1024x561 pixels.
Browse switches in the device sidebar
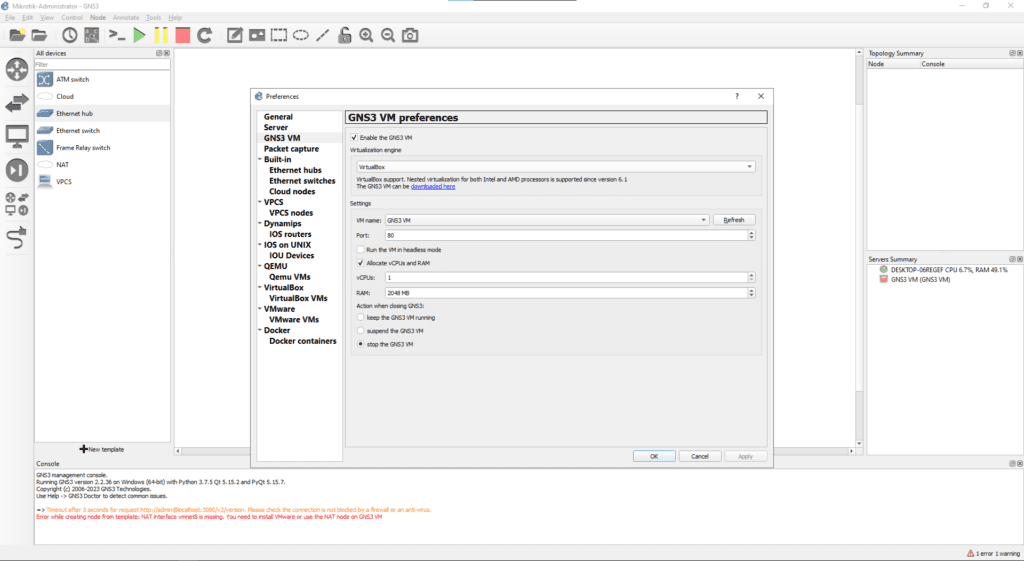coord(17,103)
